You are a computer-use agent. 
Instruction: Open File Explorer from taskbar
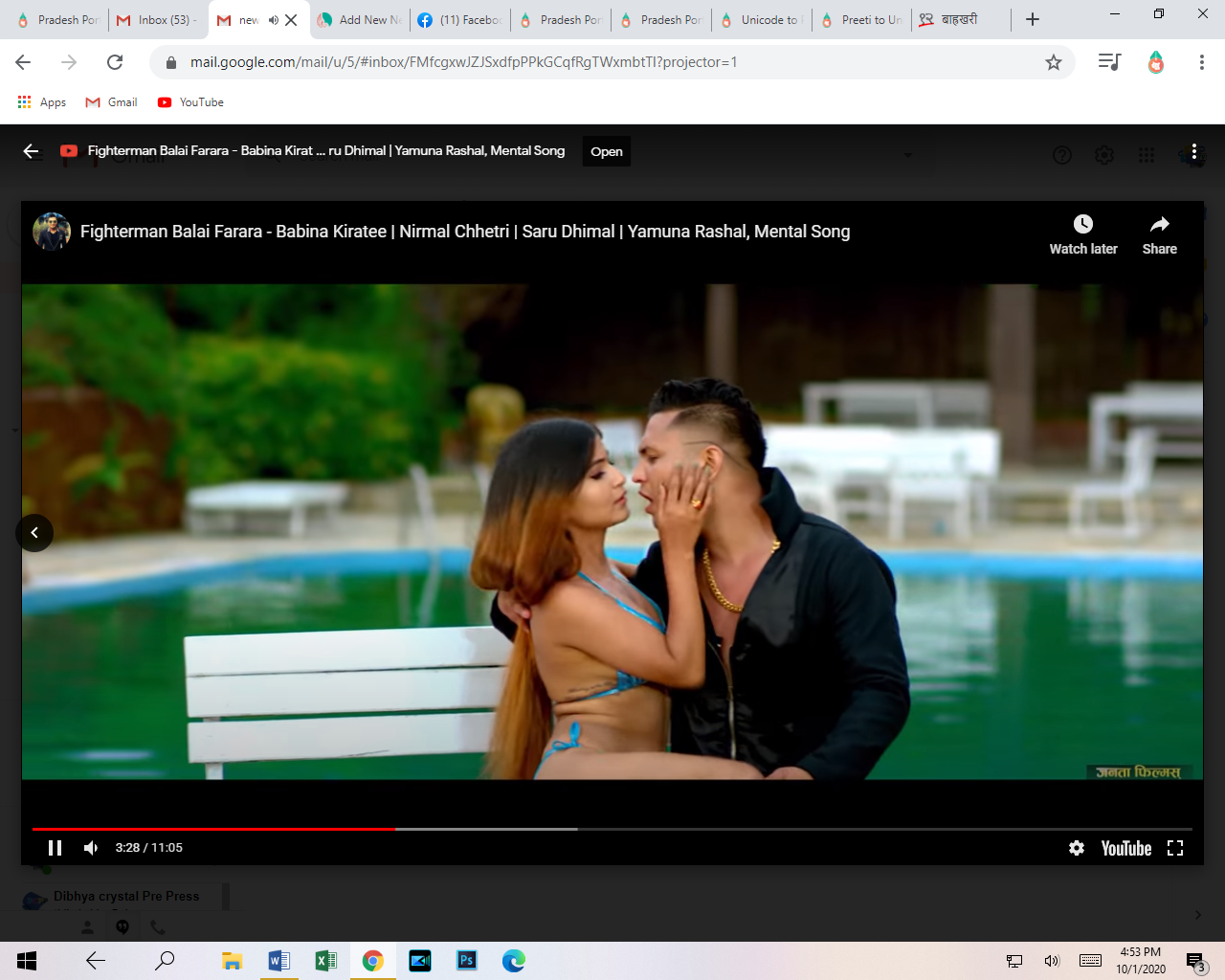tap(232, 961)
